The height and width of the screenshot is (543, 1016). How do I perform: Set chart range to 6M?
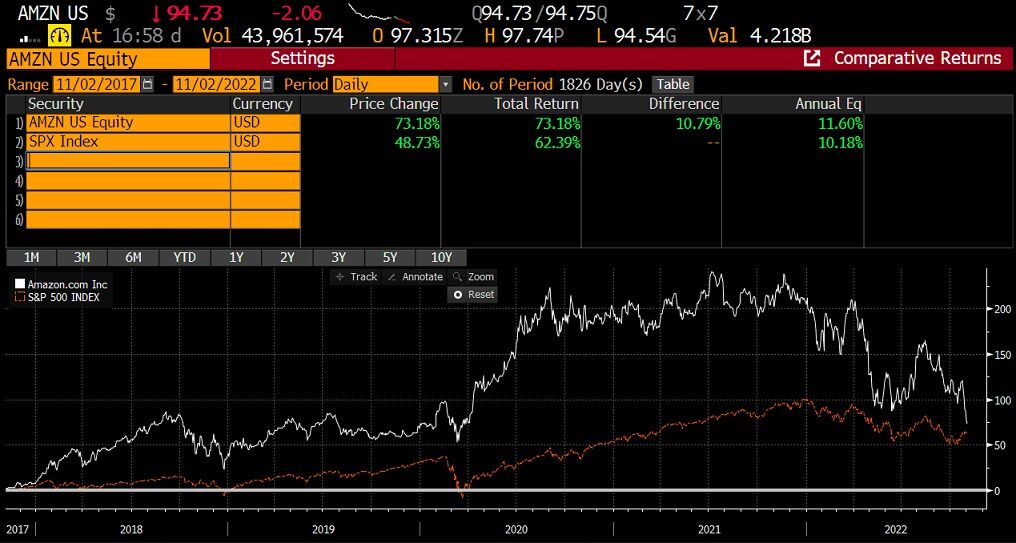coord(133,257)
